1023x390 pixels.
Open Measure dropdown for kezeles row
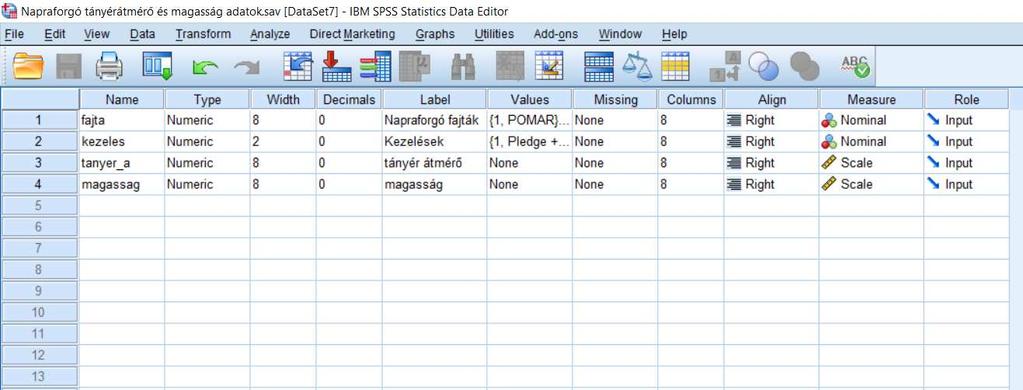pyautogui.click(x=871, y=142)
